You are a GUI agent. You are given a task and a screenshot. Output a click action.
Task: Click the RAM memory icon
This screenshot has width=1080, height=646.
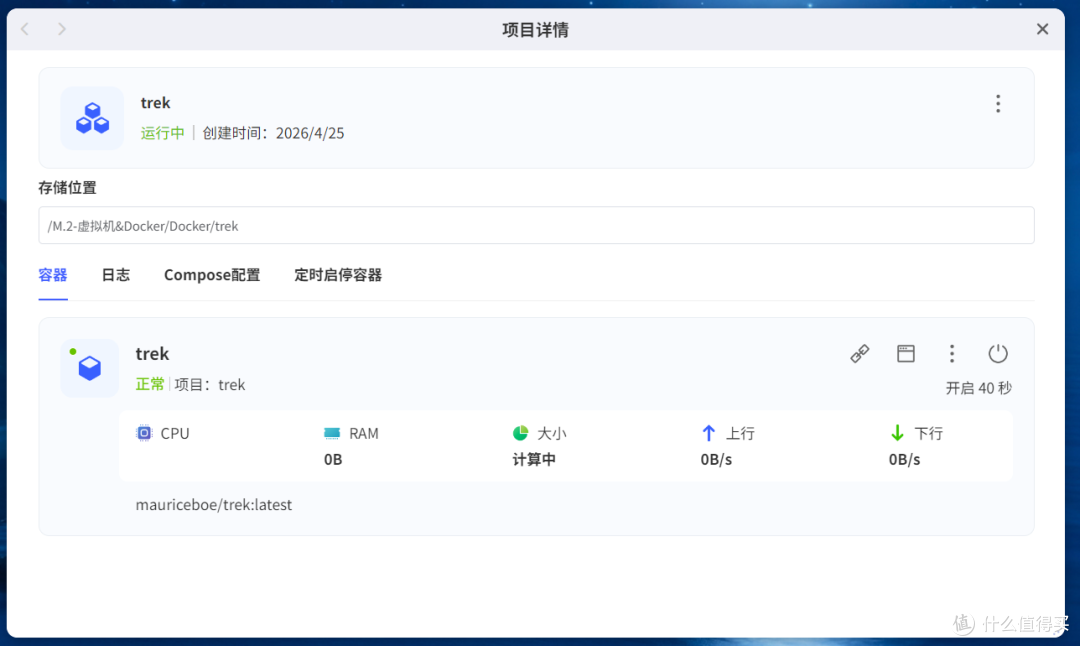[x=332, y=433]
